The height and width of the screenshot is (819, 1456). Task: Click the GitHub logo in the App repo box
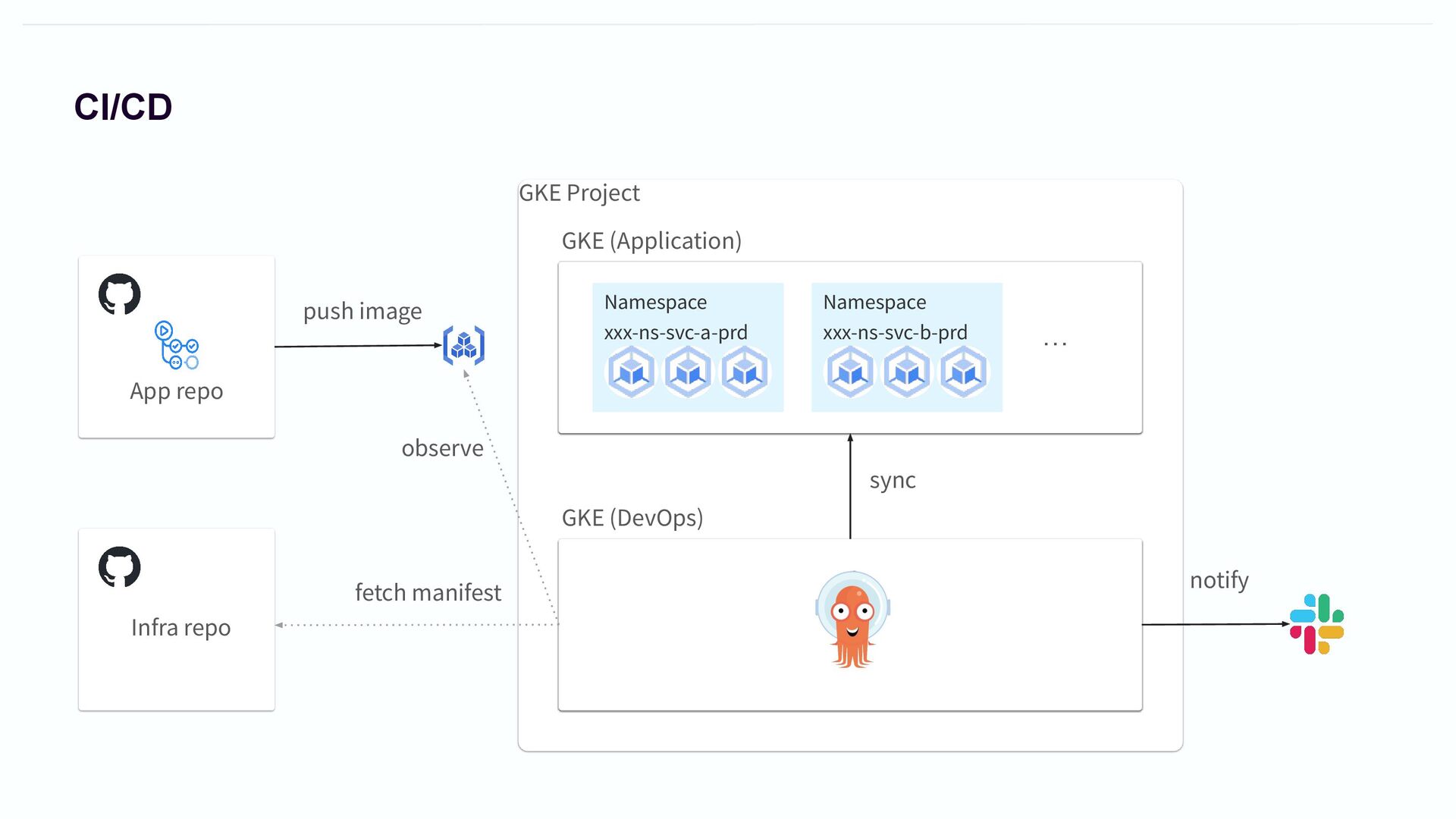[x=120, y=294]
